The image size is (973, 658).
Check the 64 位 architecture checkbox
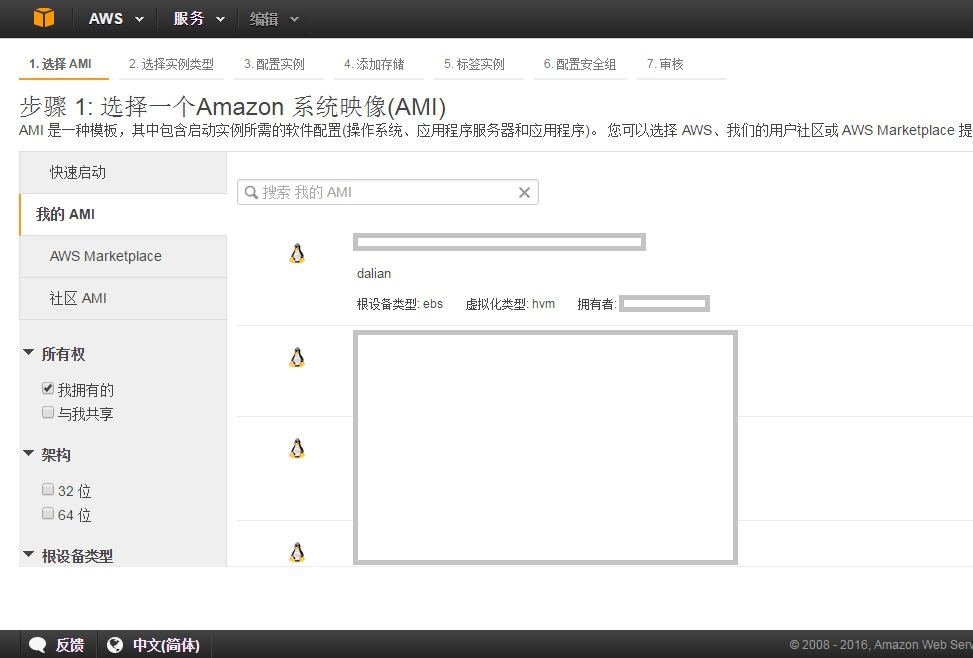pyautogui.click(x=48, y=513)
